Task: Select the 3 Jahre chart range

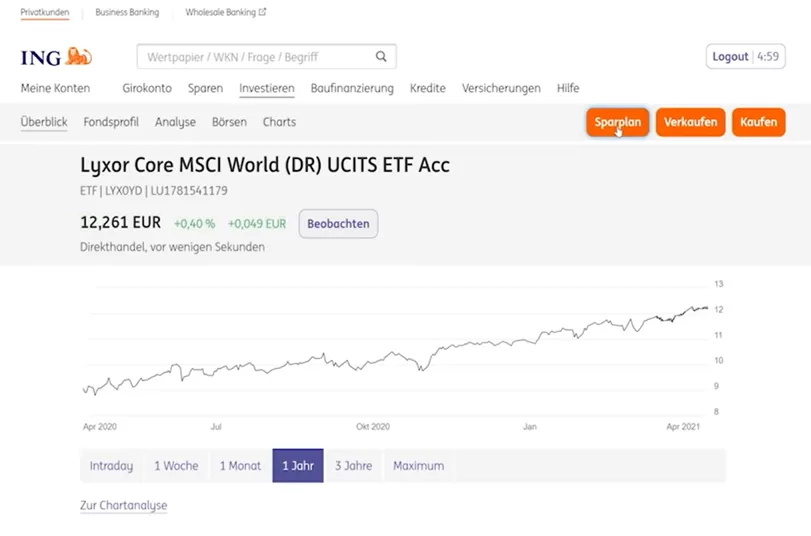Action: click(353, 466)
